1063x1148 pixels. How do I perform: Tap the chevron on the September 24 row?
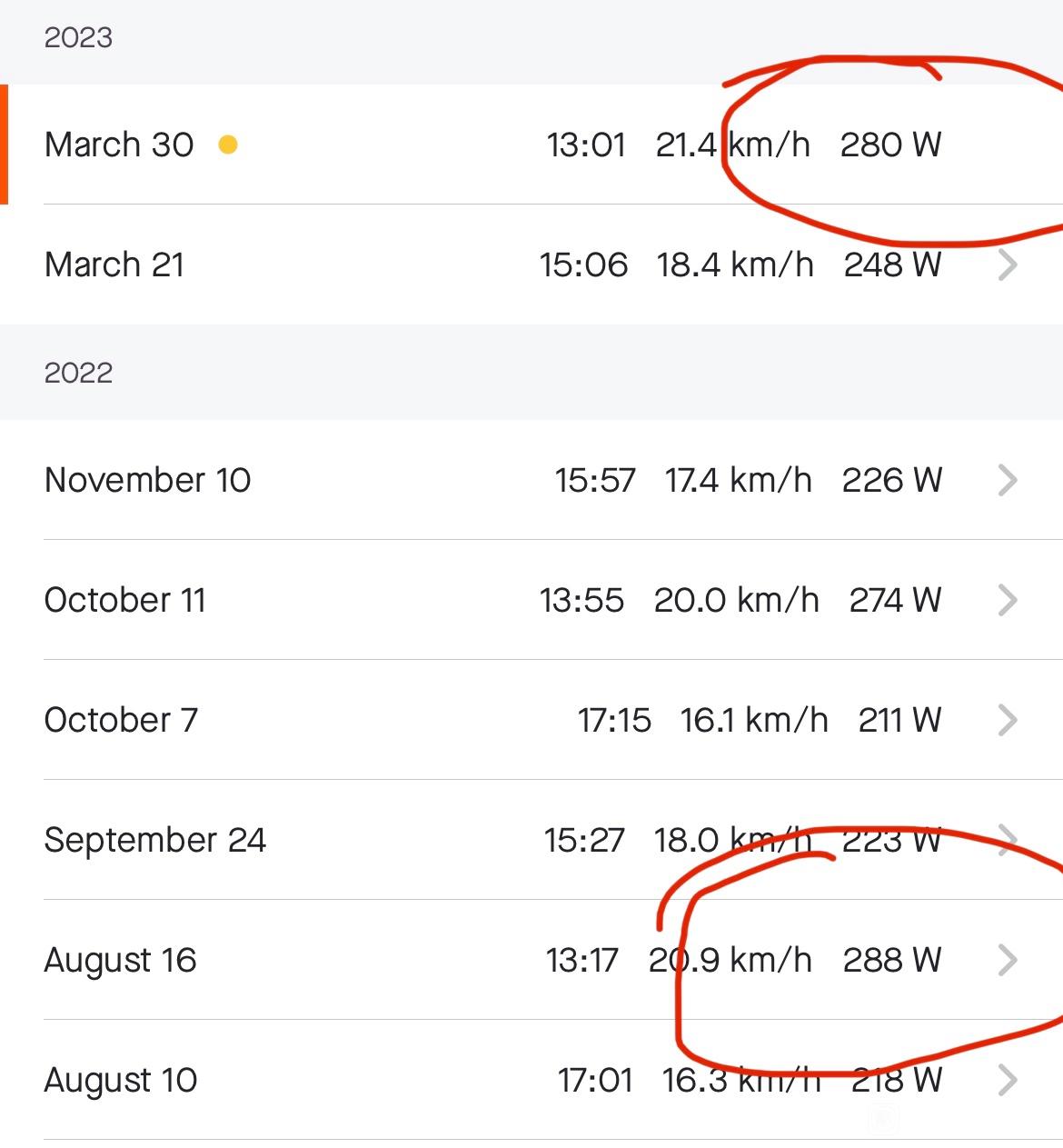(x=1007, y=840)
